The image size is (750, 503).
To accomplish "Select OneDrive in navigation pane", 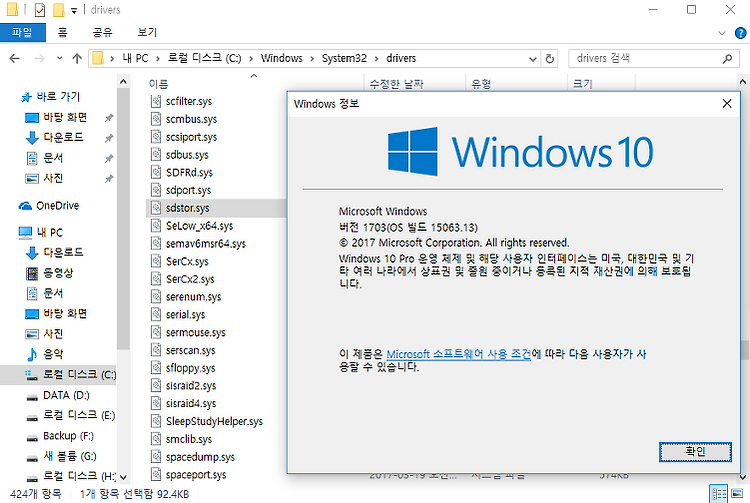I will [x=57, y=206].
